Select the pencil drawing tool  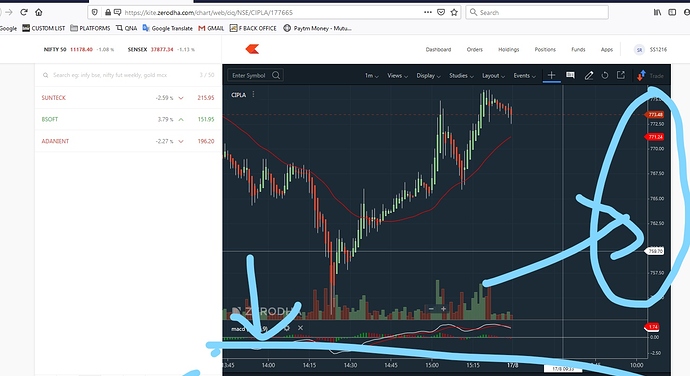pos(589,76)
